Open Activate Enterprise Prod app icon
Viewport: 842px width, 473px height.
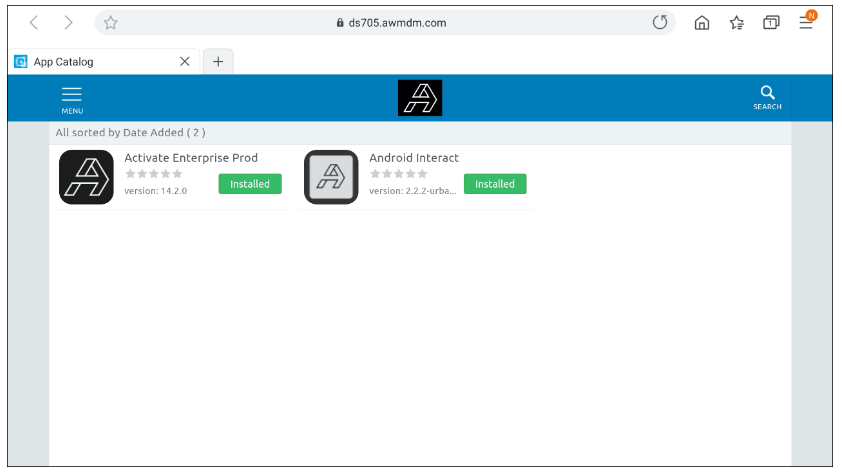pos(86,177)
